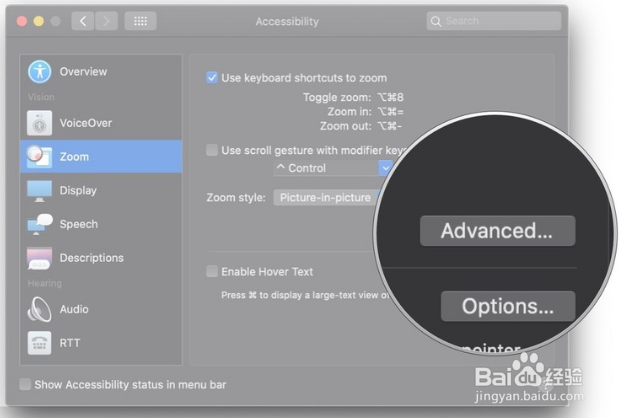Select the Audio label in sidebar
The image size is (619, 418).
tap(74, 309)
